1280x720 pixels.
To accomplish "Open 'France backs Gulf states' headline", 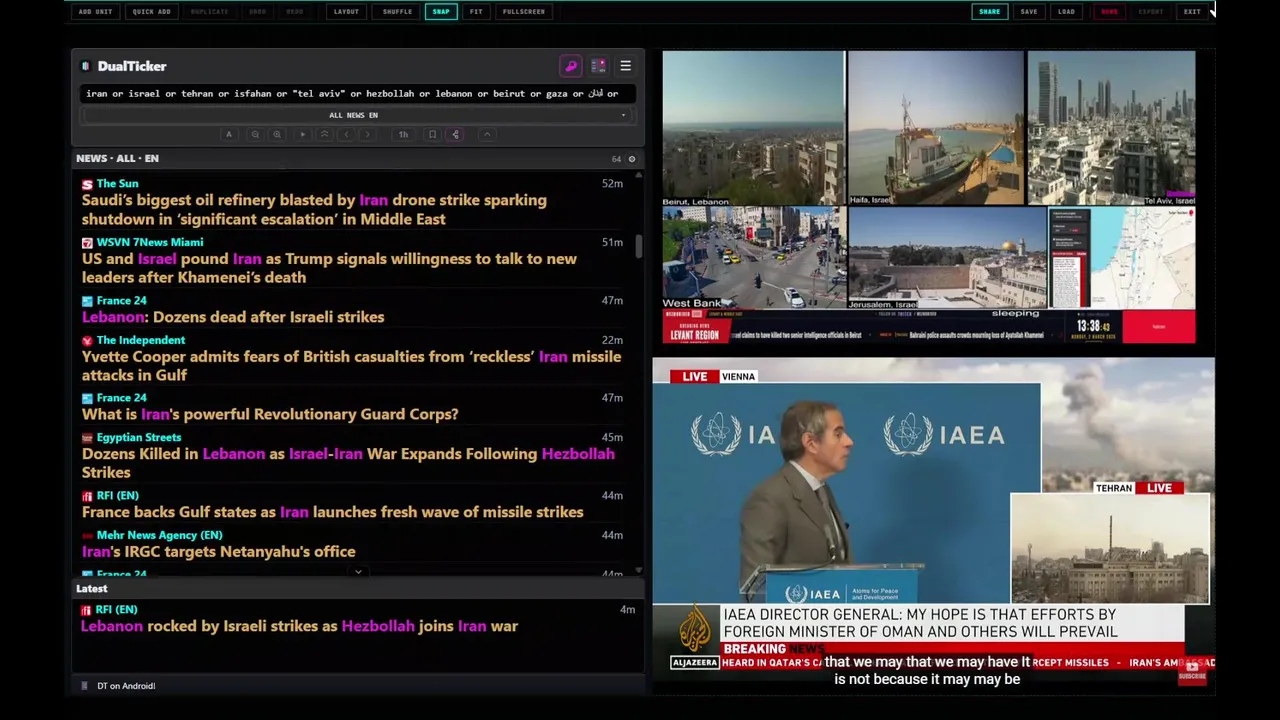I will click(332, 512).
